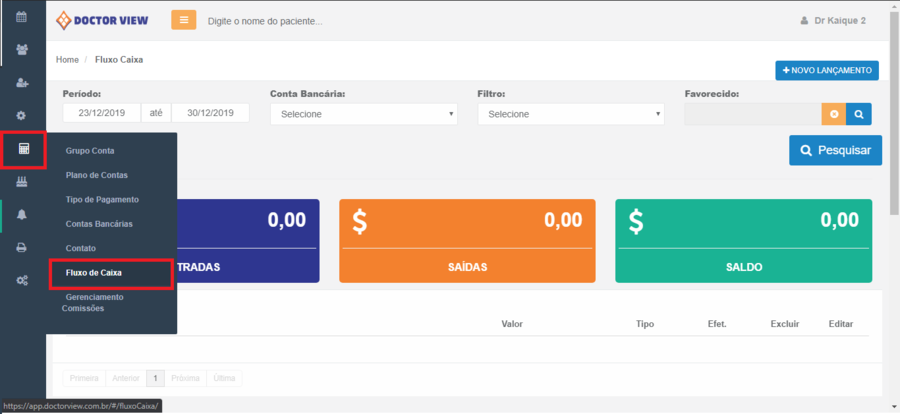Click the Novo Lançamento button
Viewport: 900px width, 414px height.
pos(826,70)
